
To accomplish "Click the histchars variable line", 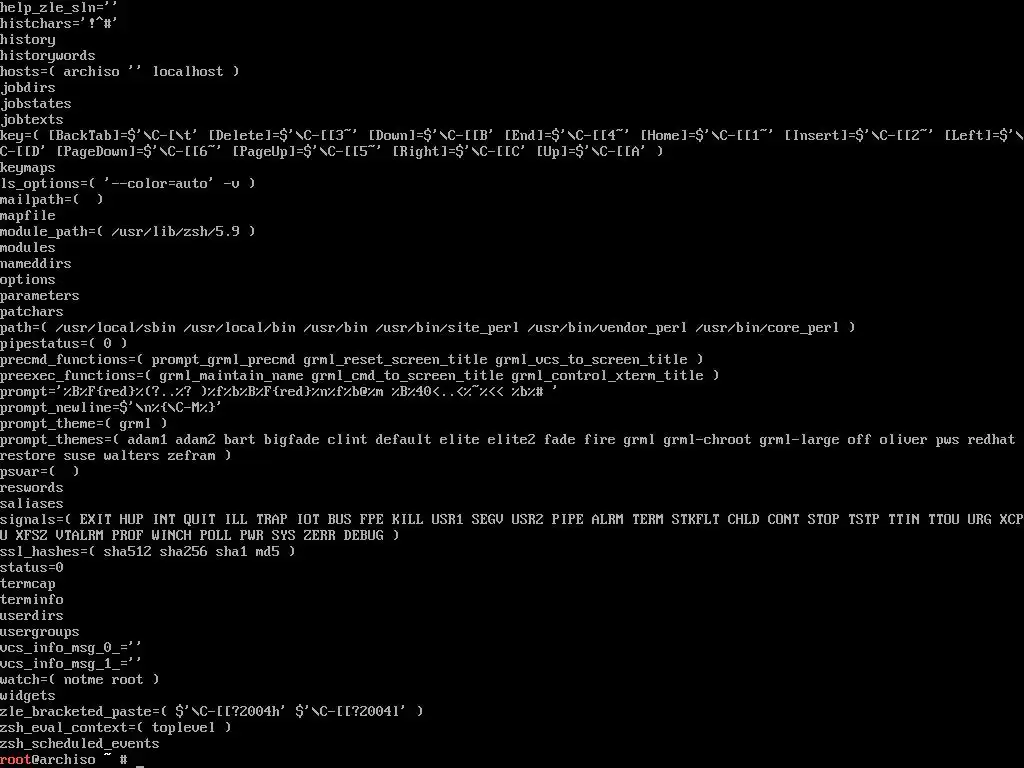I will click(59, 24).
